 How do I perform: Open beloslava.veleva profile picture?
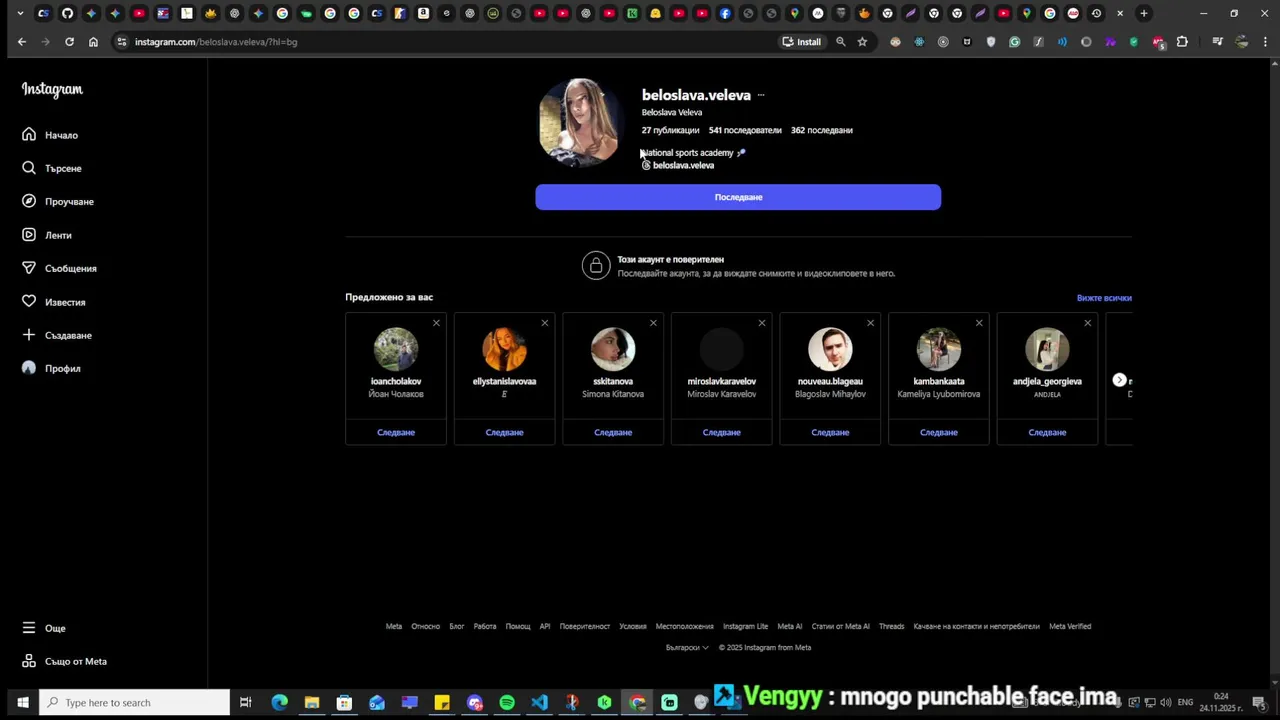pyautogui.click(x=579, y=122)
